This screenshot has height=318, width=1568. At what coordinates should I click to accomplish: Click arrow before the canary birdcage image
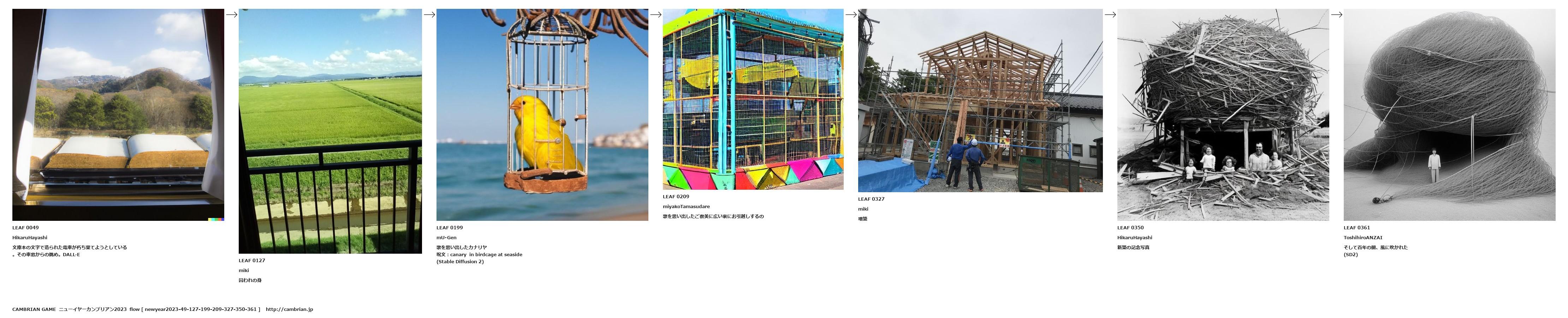(429, 14)
